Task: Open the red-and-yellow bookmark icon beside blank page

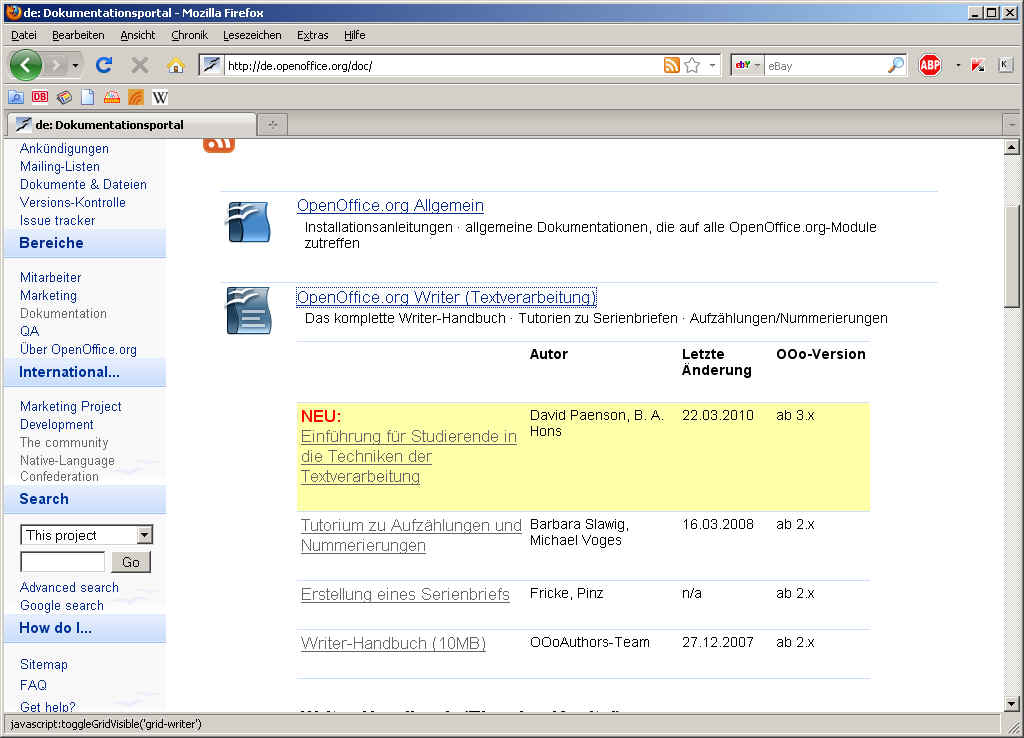Action: pyautogui.click(x=112, y=97)
